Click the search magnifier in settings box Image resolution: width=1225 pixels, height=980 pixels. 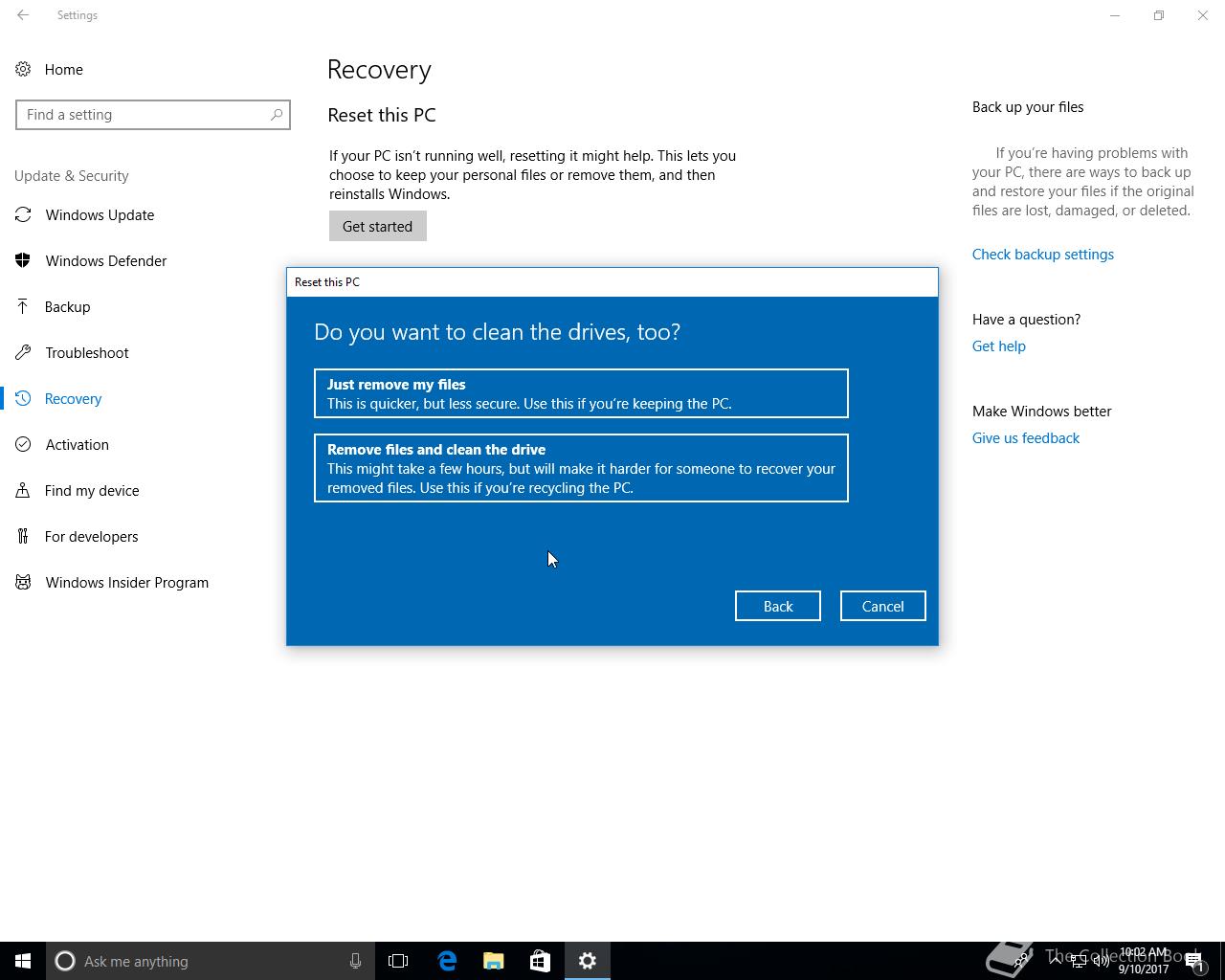(x=277, y=115)
